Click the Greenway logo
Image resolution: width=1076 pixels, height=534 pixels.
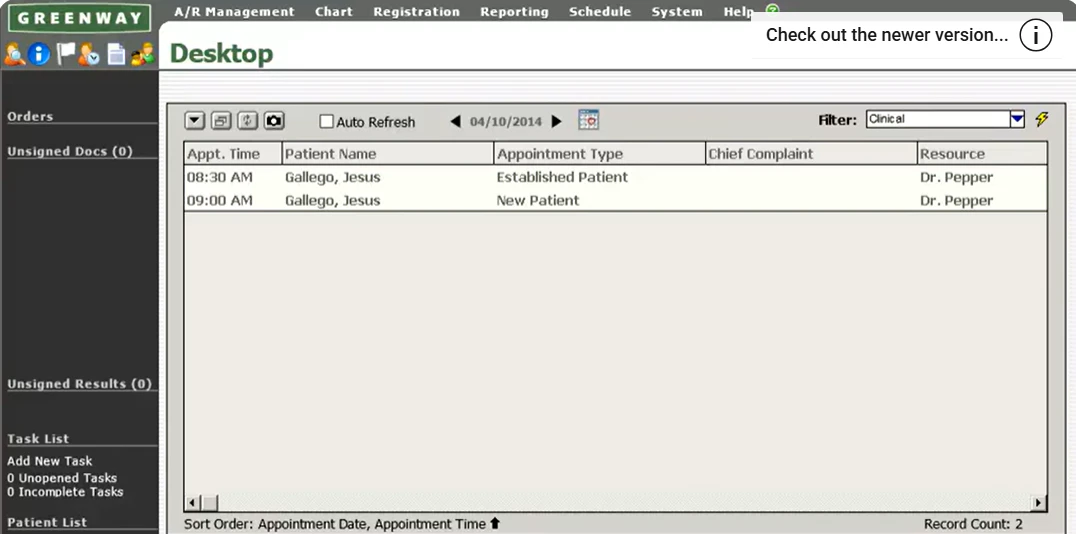click(80, 19)
